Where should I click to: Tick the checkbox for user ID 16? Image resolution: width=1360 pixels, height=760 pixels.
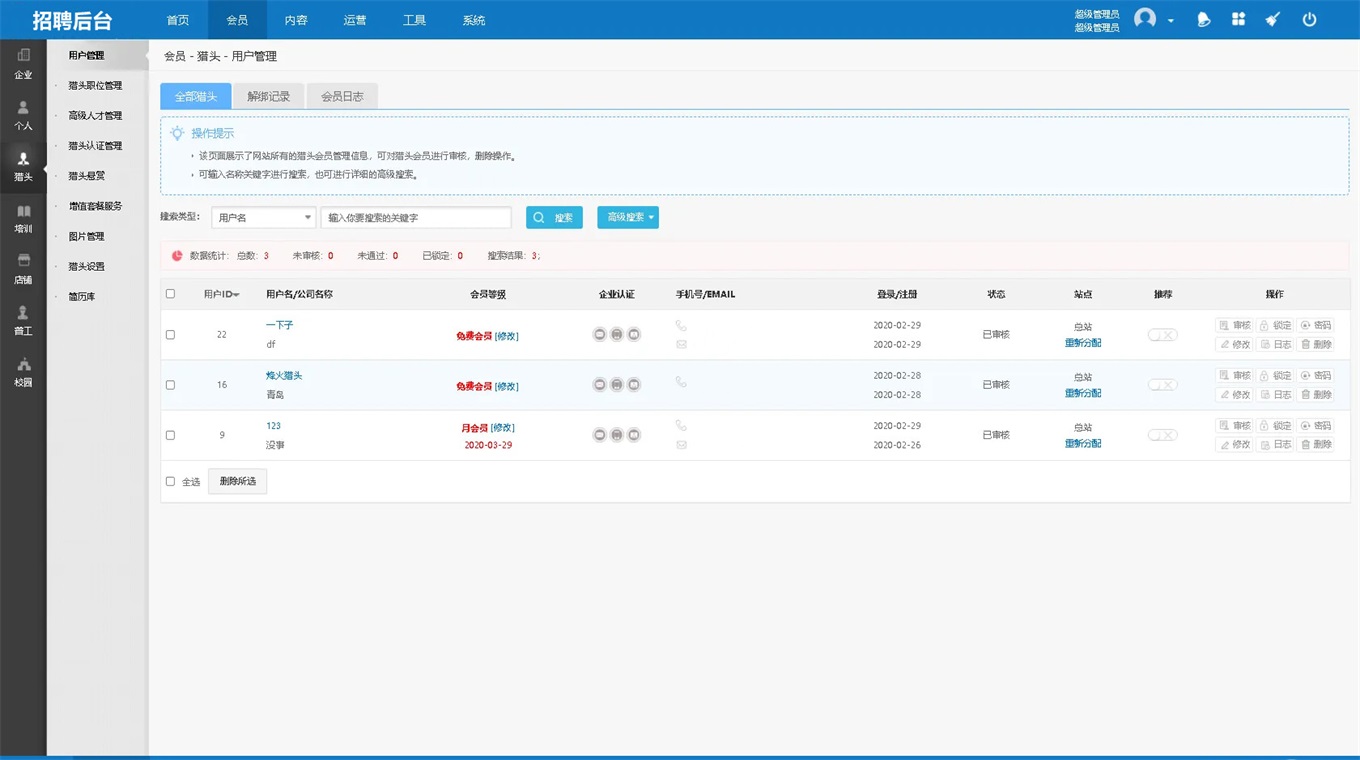pyautogui.click(x=170, y=385)
